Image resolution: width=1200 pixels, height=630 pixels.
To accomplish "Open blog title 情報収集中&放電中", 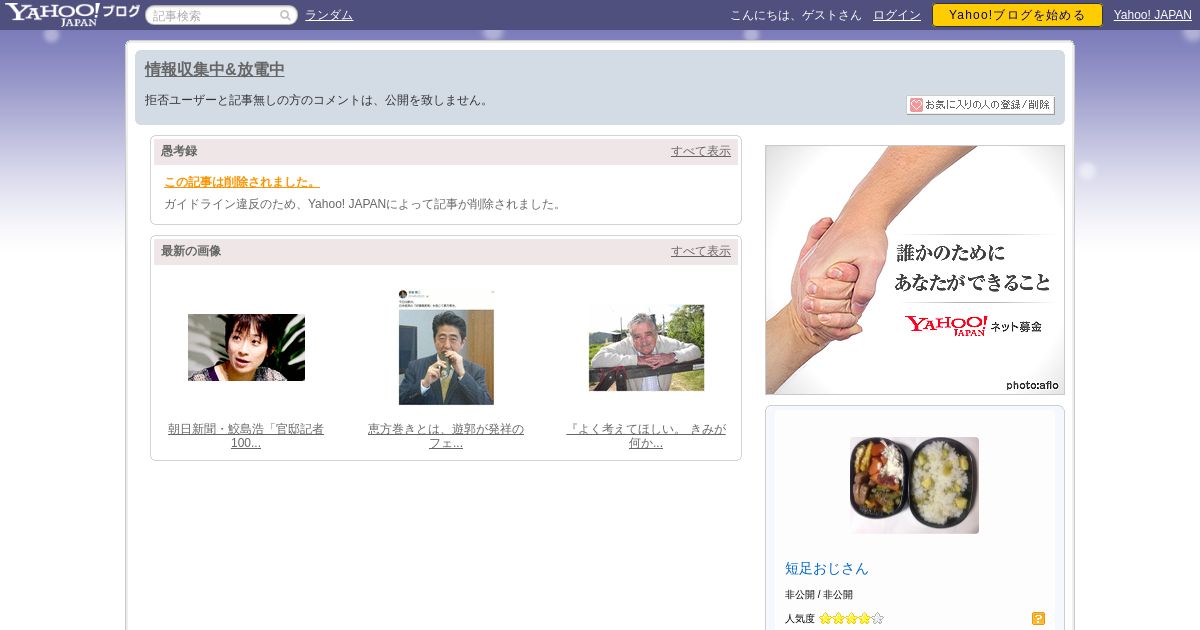I will [215, 70].
